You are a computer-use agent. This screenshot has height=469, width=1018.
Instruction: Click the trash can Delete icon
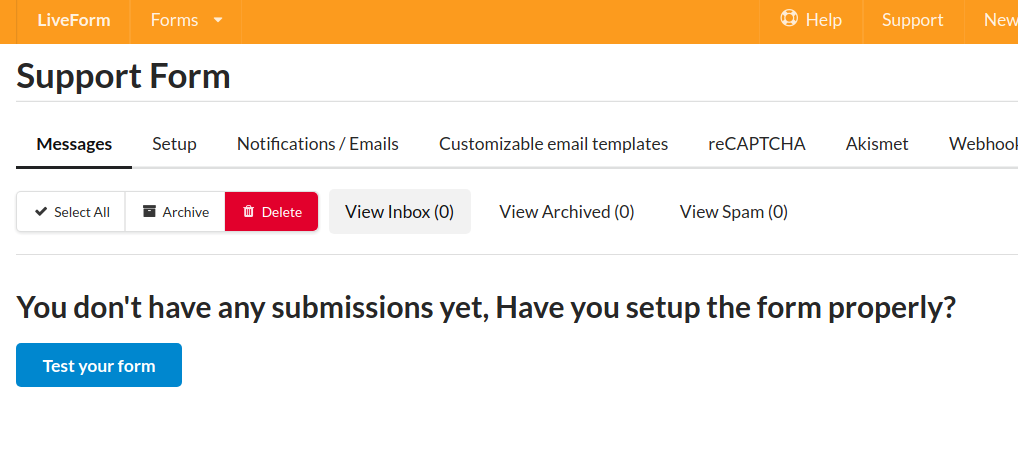(x=249, y=211)
